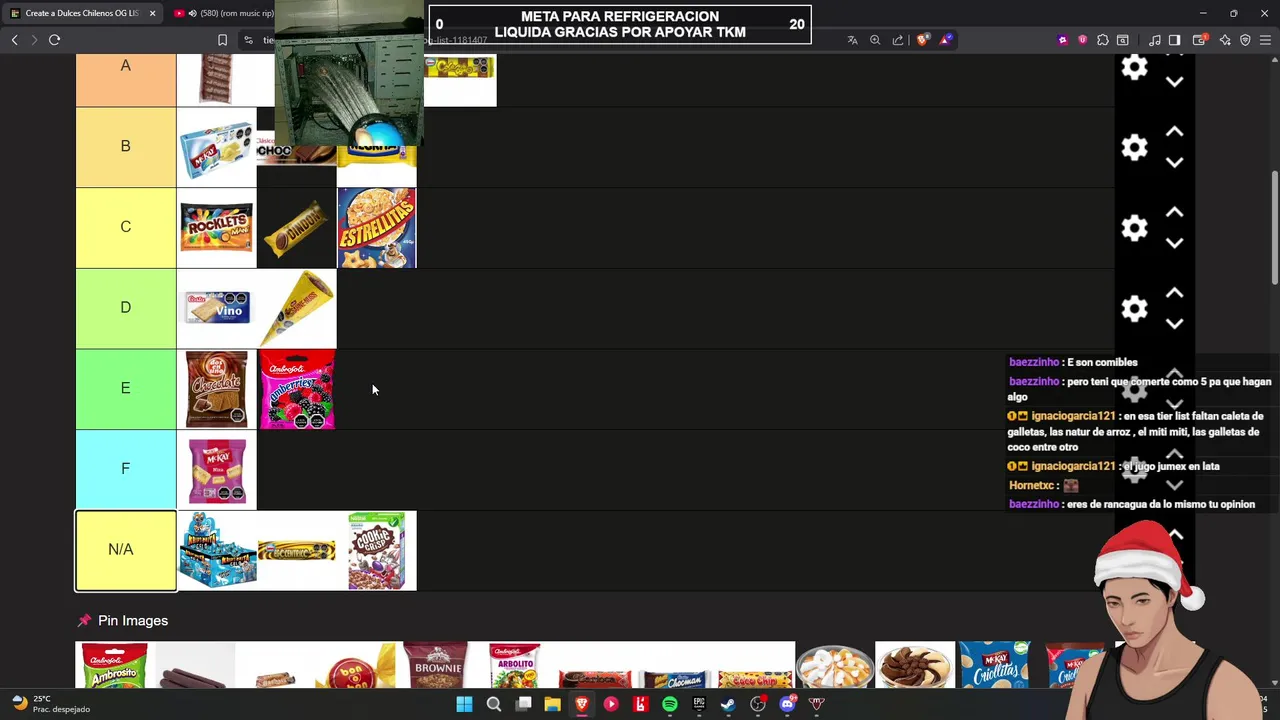This screenshot has height=720, width=1280.
Task: Select Estrellitas cereal image in tier C
Action: (x=376, y=228)
